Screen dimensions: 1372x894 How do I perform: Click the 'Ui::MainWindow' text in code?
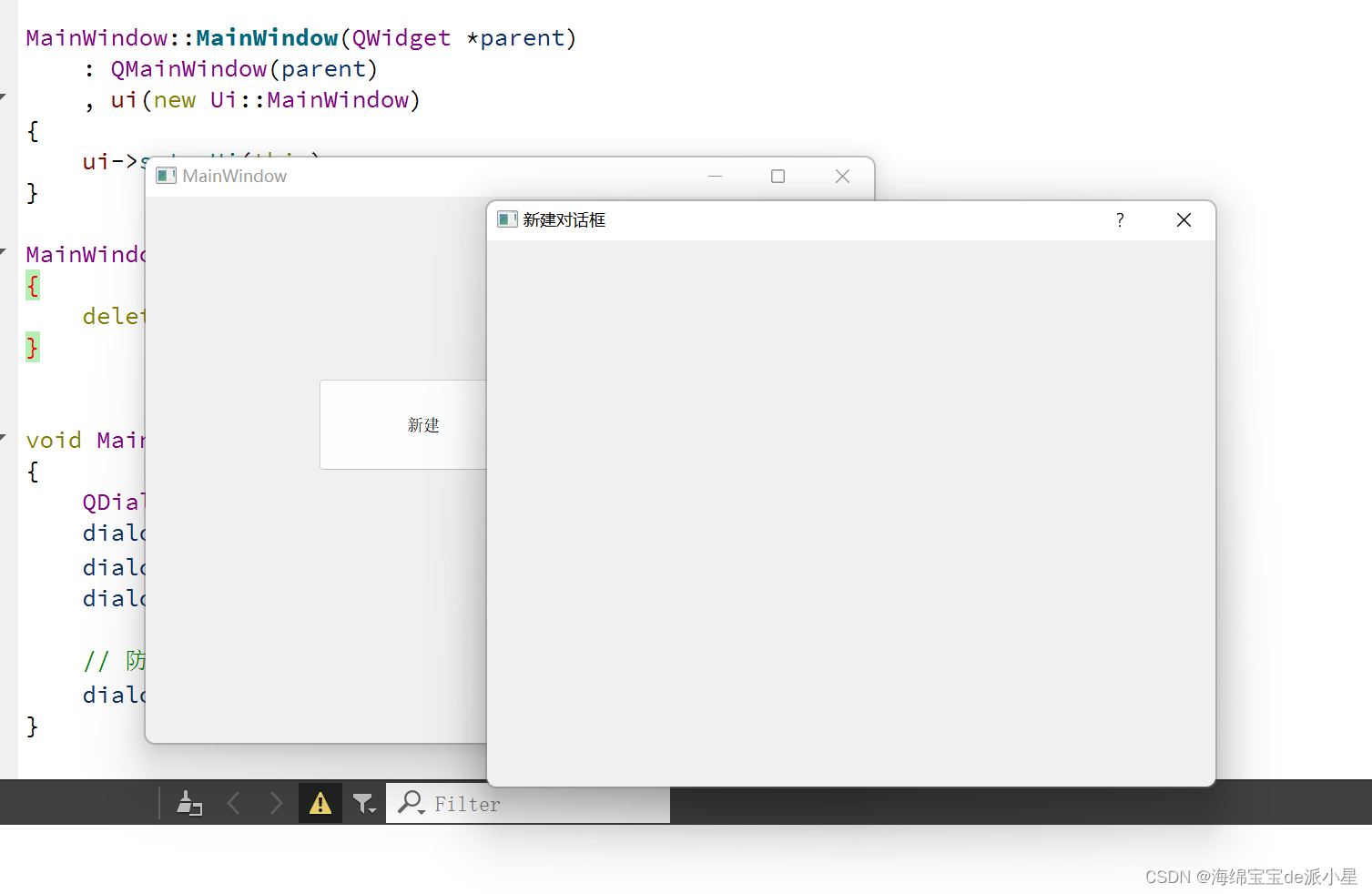point(310,100)
